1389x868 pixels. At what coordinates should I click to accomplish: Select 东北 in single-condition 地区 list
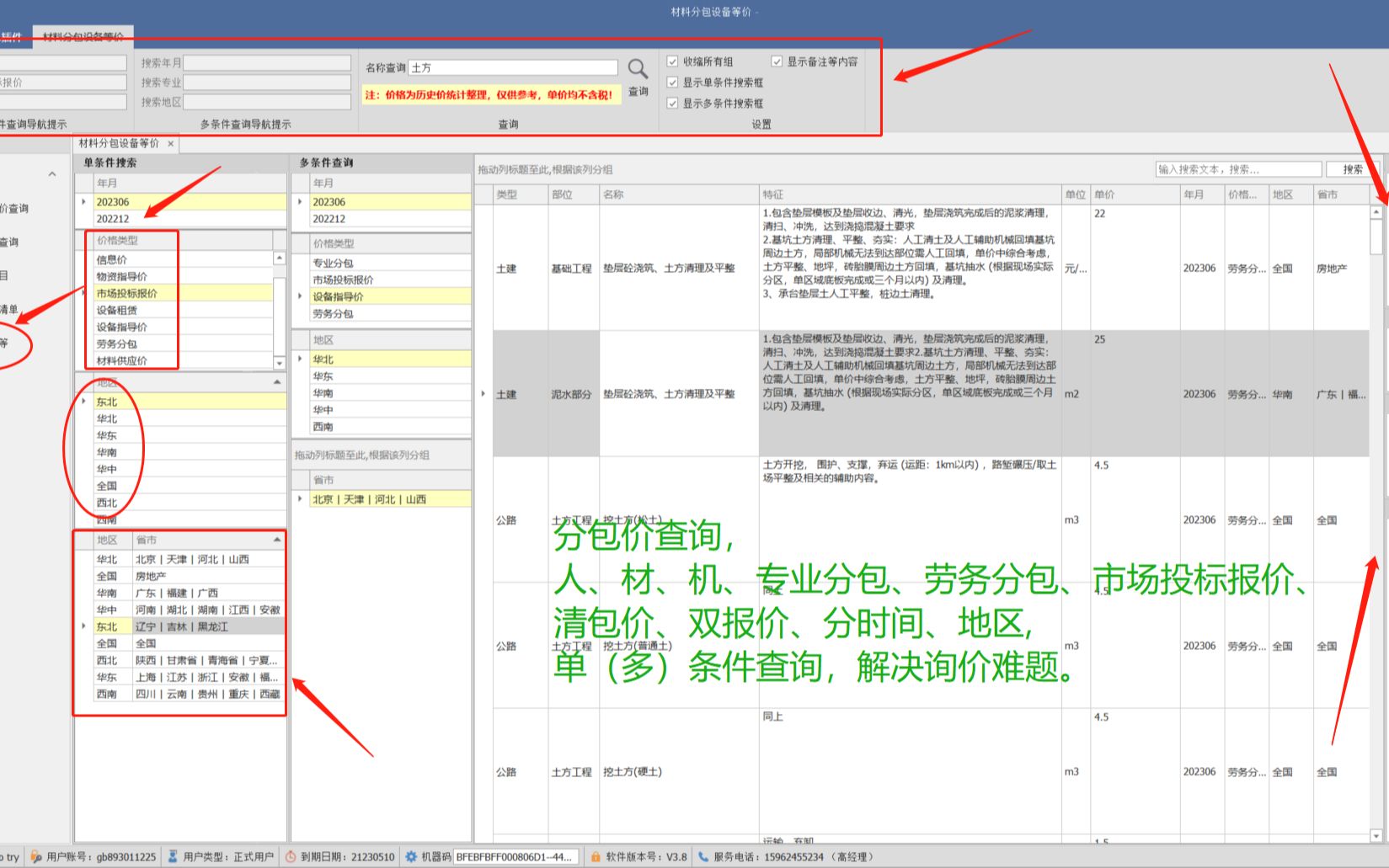pyautogui.click(x=190, y=402)
